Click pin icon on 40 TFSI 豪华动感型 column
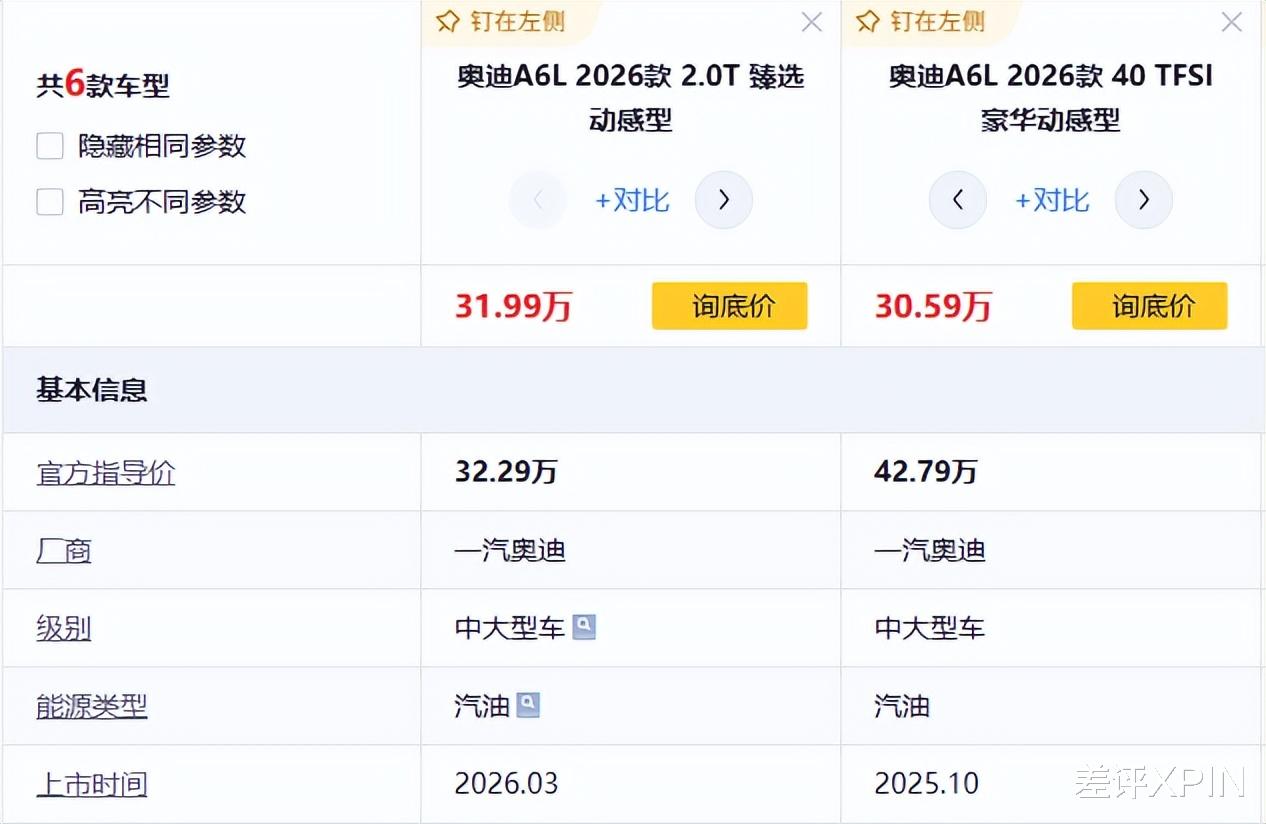Screen dimensions: 1266x824 (x=868, y=21)
